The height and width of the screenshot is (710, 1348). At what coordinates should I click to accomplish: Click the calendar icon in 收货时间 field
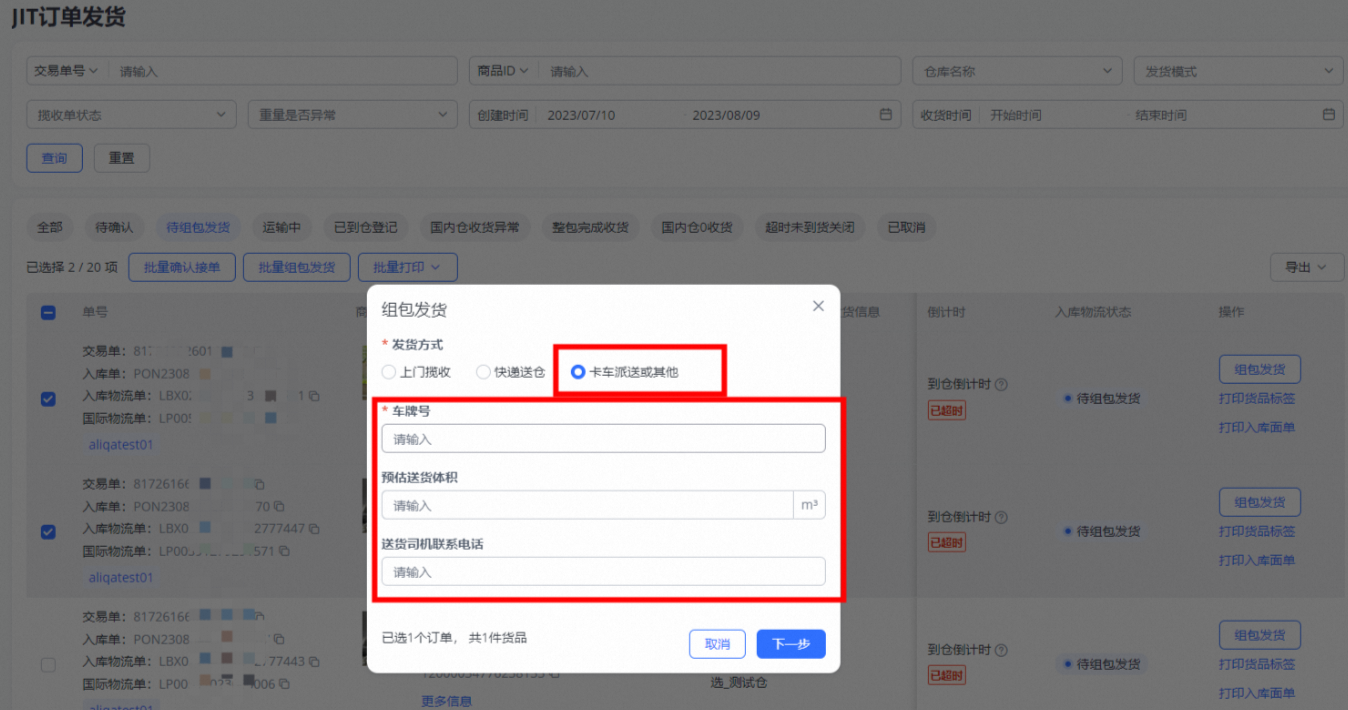(x=1329, y=115)
